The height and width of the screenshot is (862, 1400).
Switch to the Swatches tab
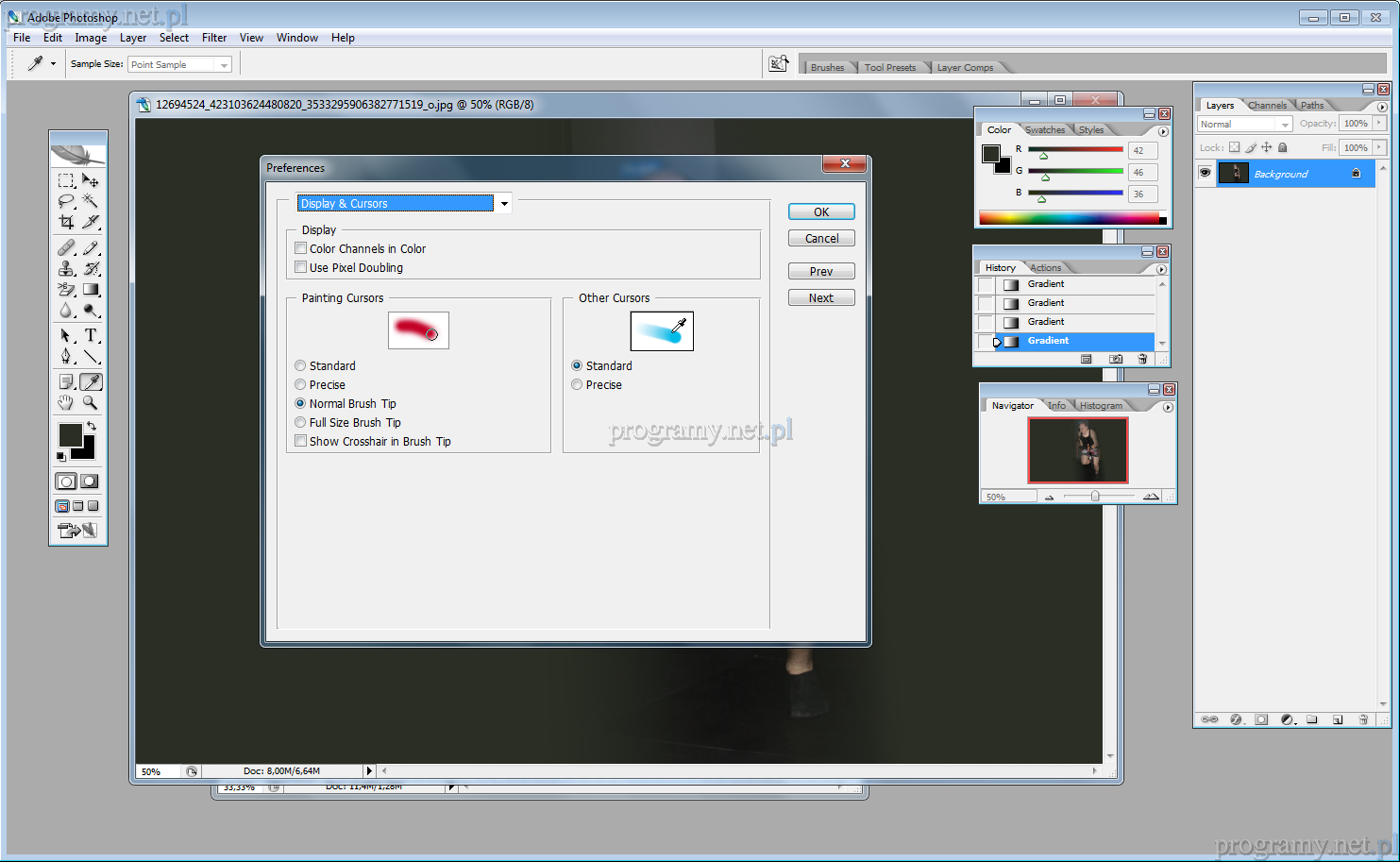click(x=1045, y=130)
